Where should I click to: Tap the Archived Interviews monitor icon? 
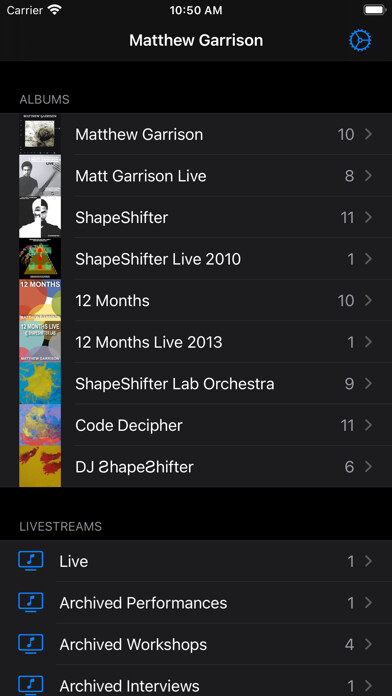pyautogui.click(x=31, y=685)
